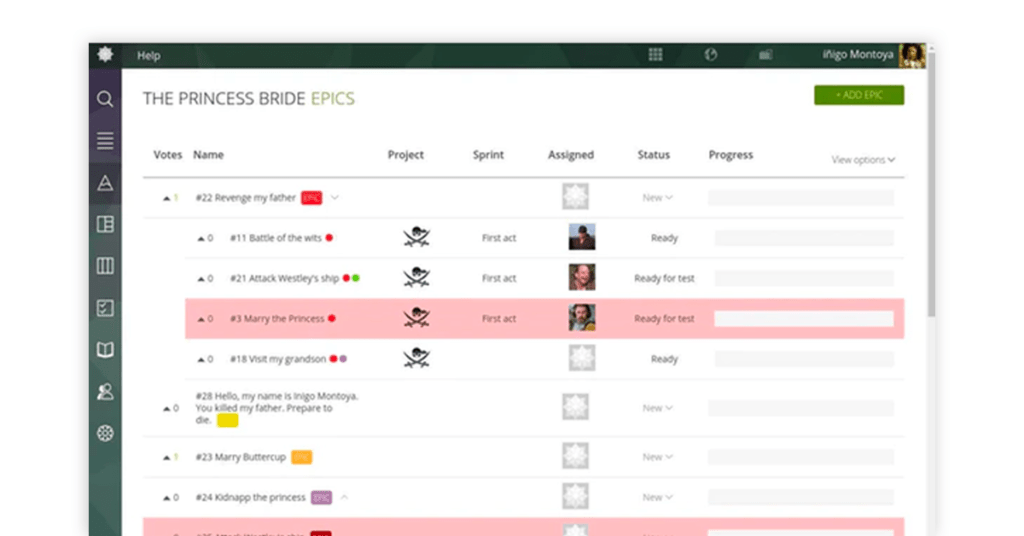
Task: Upvote story #3 Marry the Princess
Action: click(x=200, y=319)
